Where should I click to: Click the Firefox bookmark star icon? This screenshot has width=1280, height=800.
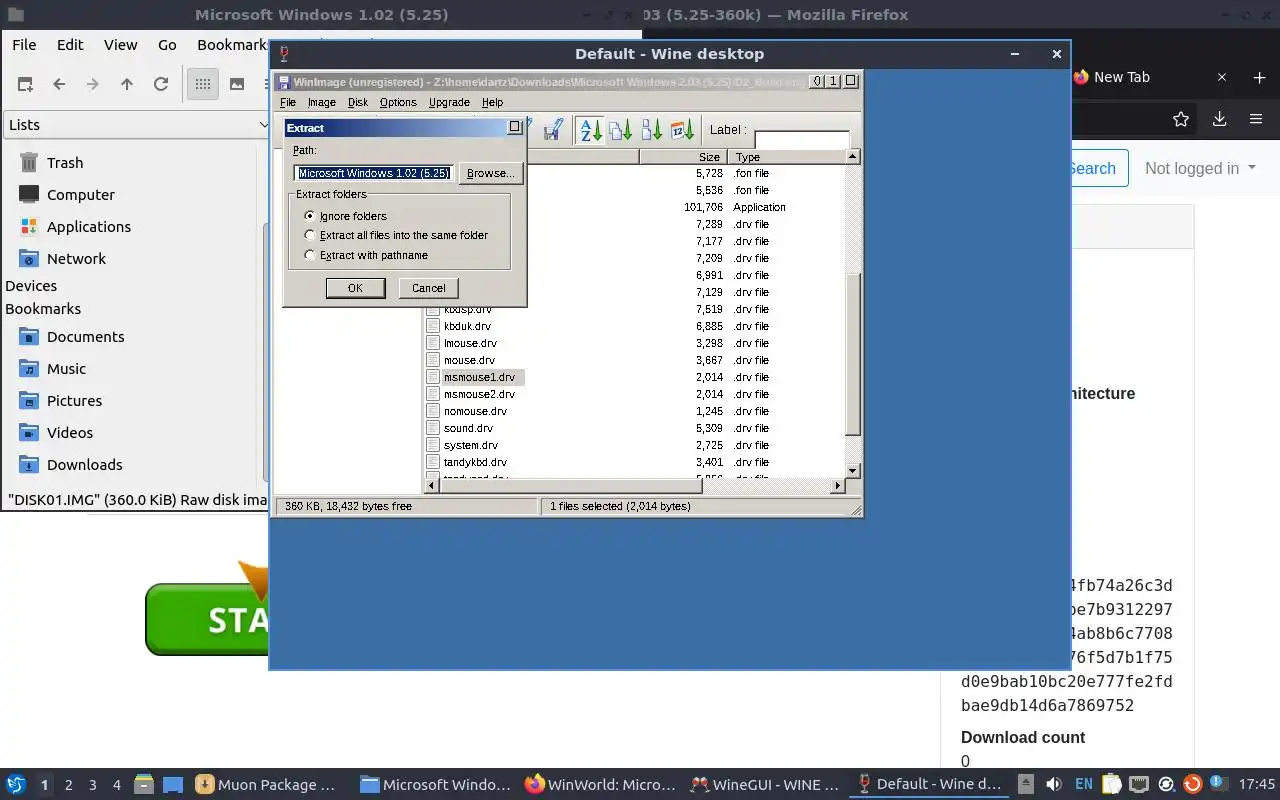1181,119
